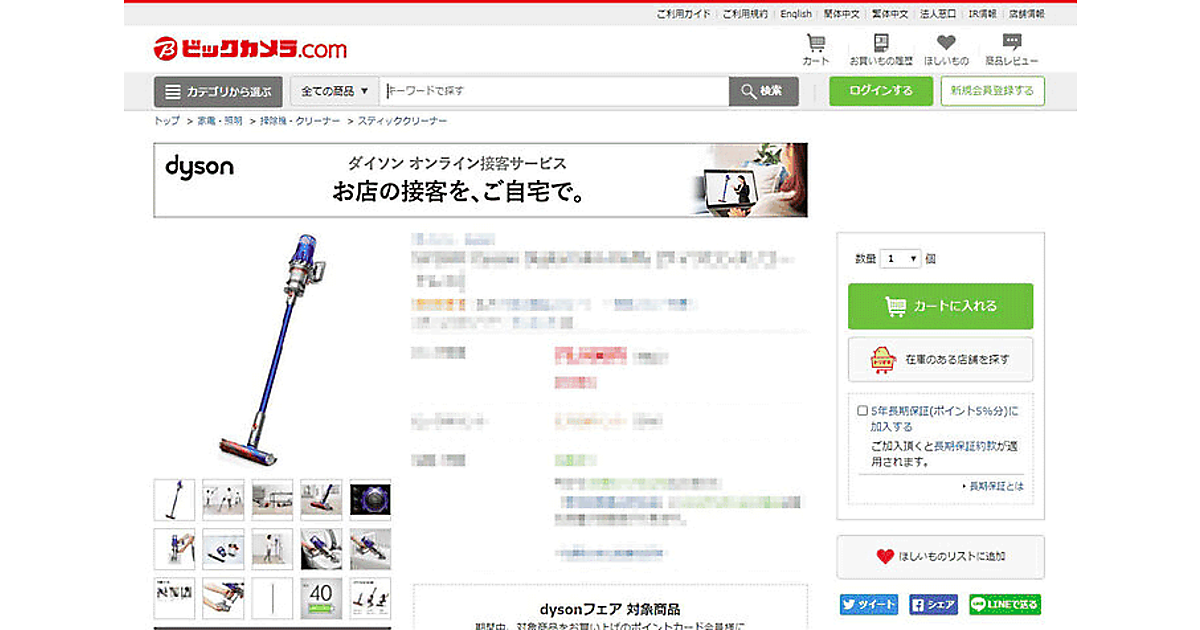Open product reviews icon
1200x630 pixels.
pos(1011,49)
